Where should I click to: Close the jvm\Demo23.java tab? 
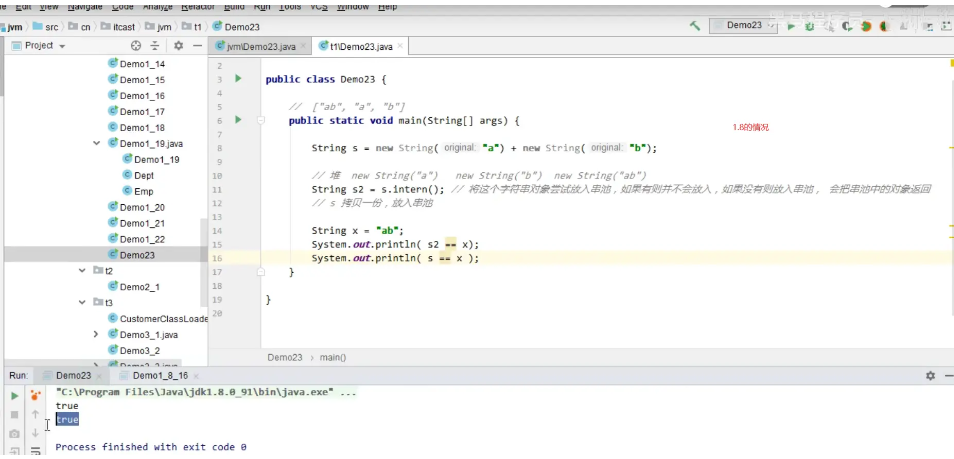tap(303, 46)
